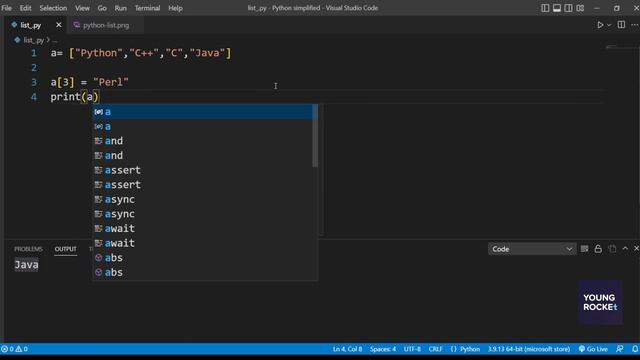Image resolution: width=640 pixels, height=360 pixels.
Task: Open the File menu
Action: 7,8
